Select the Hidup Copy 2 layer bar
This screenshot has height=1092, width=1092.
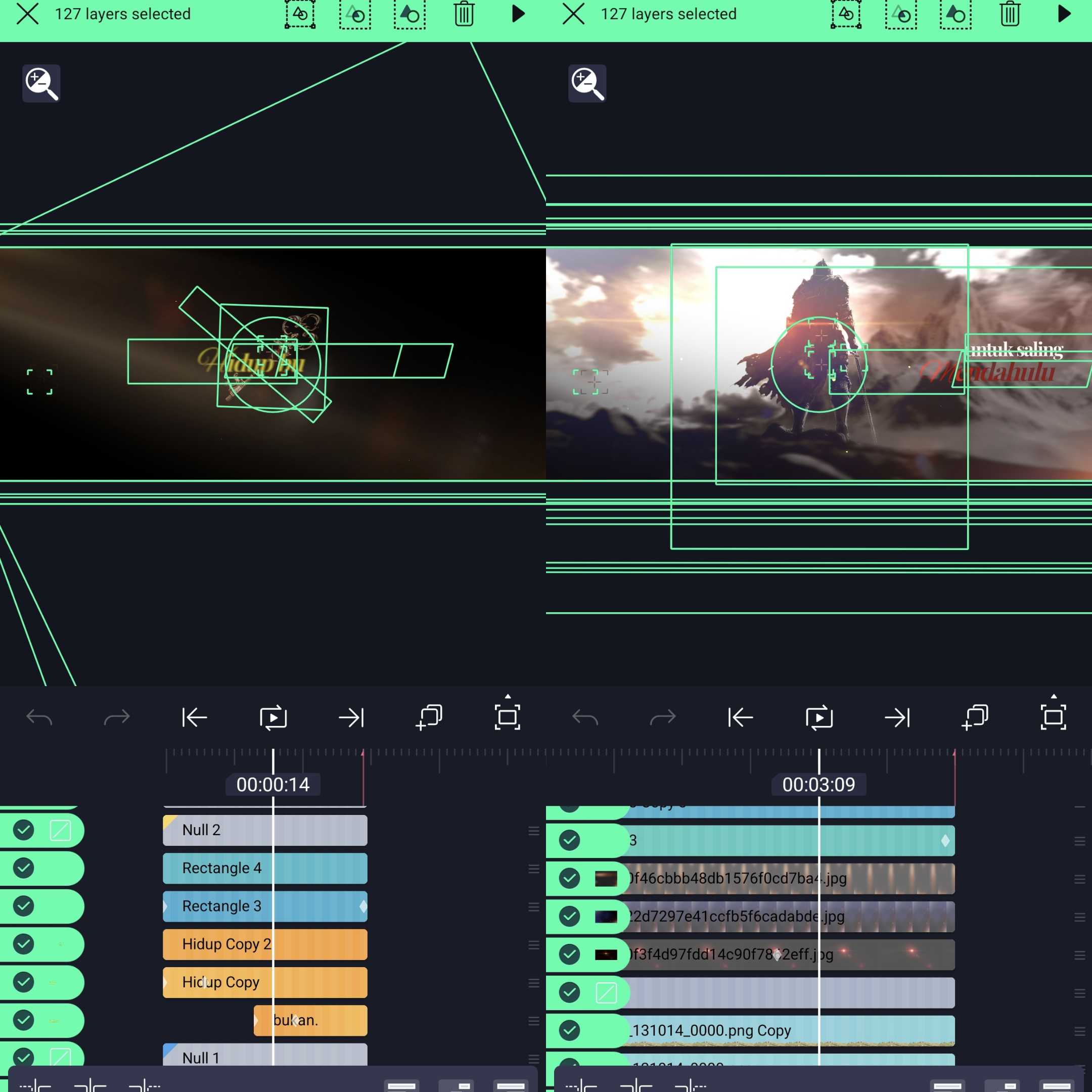(265, 944)
